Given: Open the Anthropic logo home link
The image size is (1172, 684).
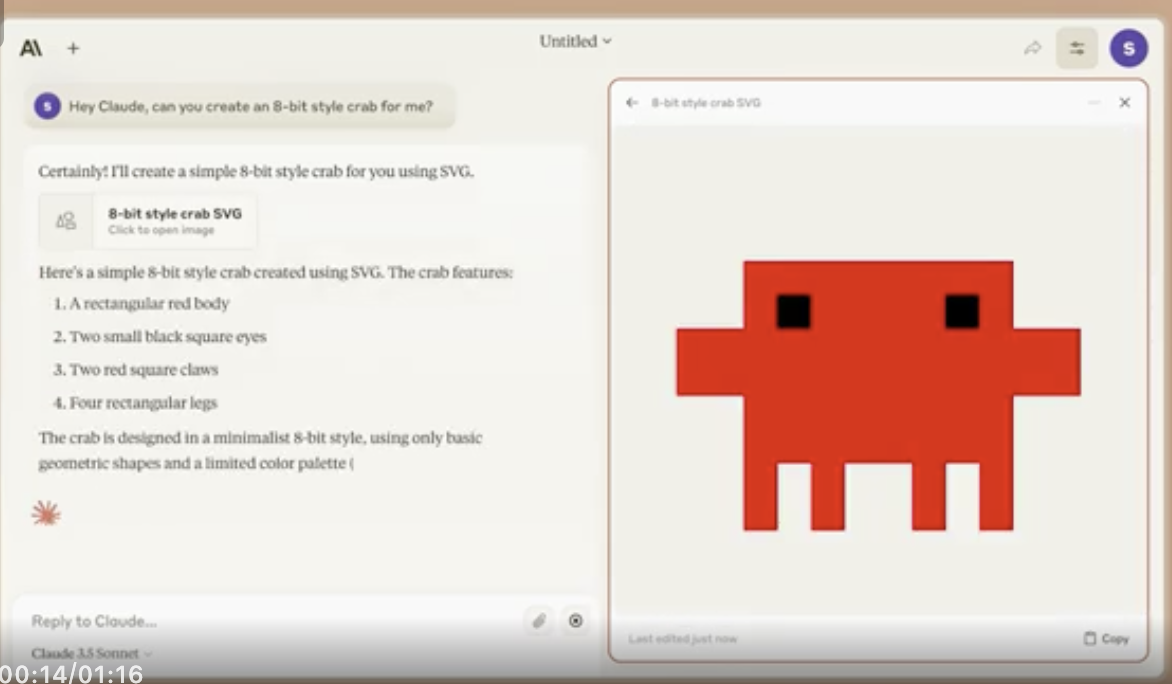Looking at the screenshot, I should pyautogui.click(x=31, y=49).
